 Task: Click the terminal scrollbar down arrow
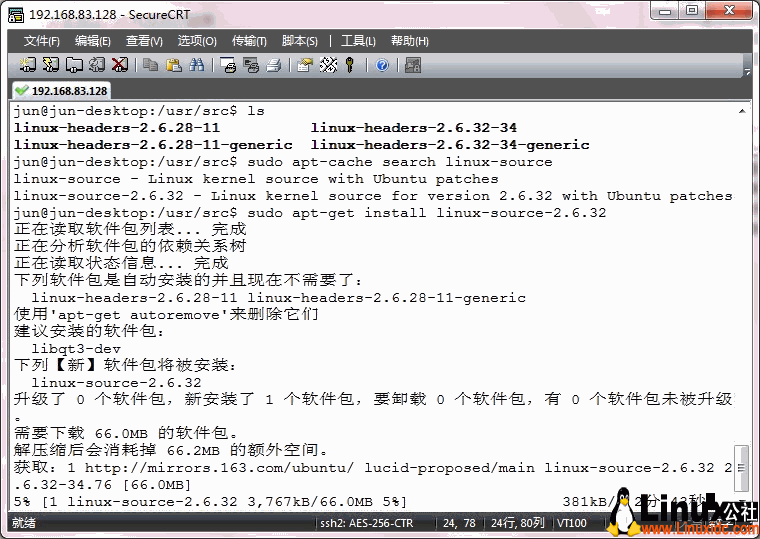[x=740, y=501]
